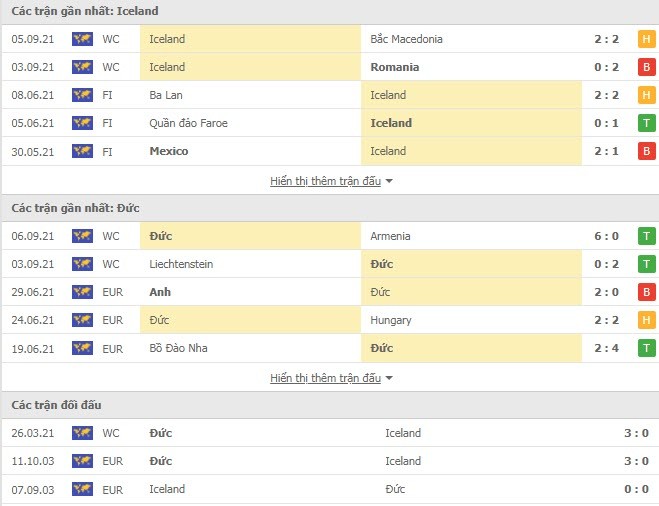Click red B badge for Anh match
The image size is (659, 506).
pos(647,292)
